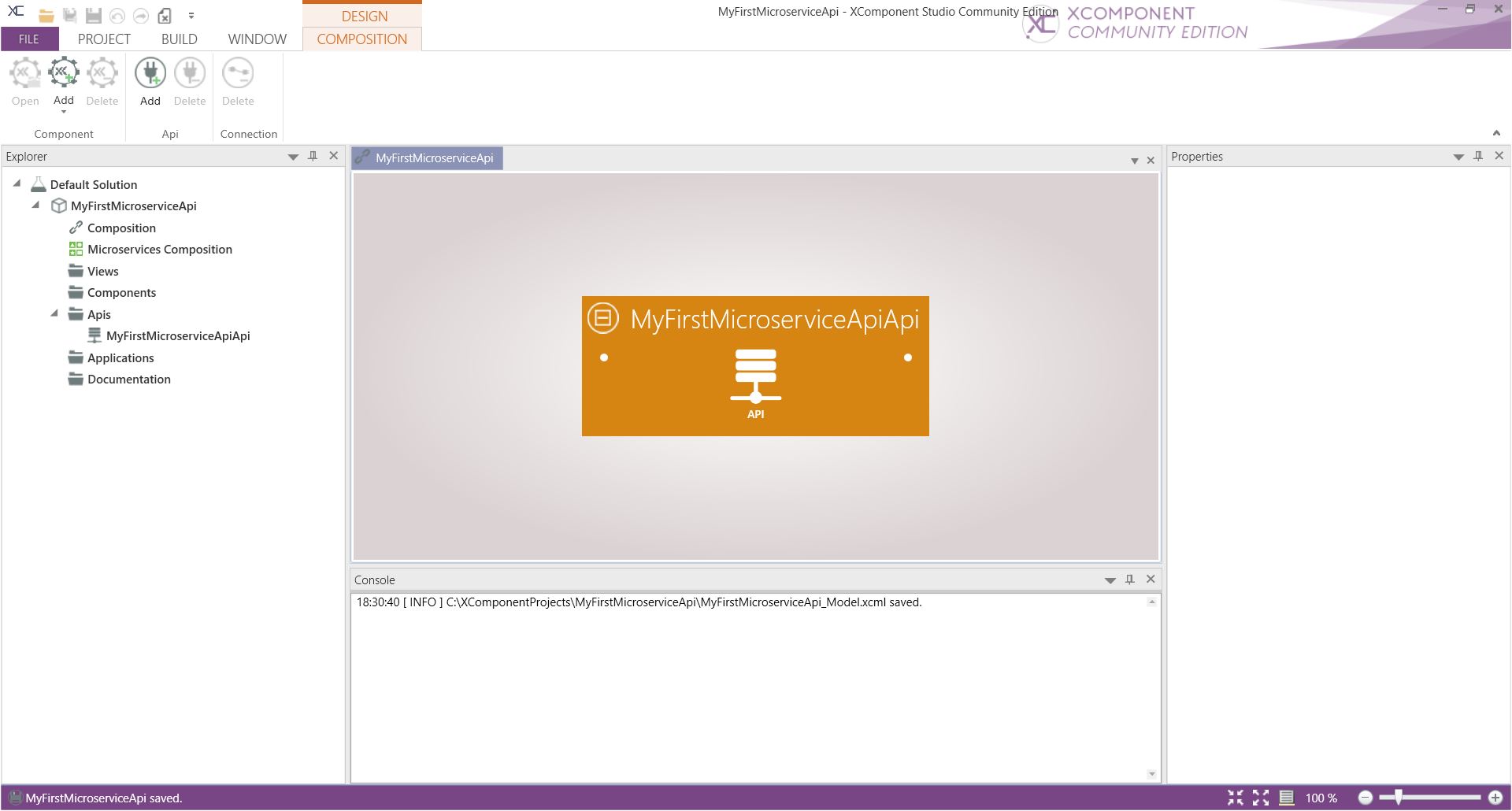Collapse the Apis folder node
Viewport: 1512px width, 811px height.
click(x=54, y=313)
